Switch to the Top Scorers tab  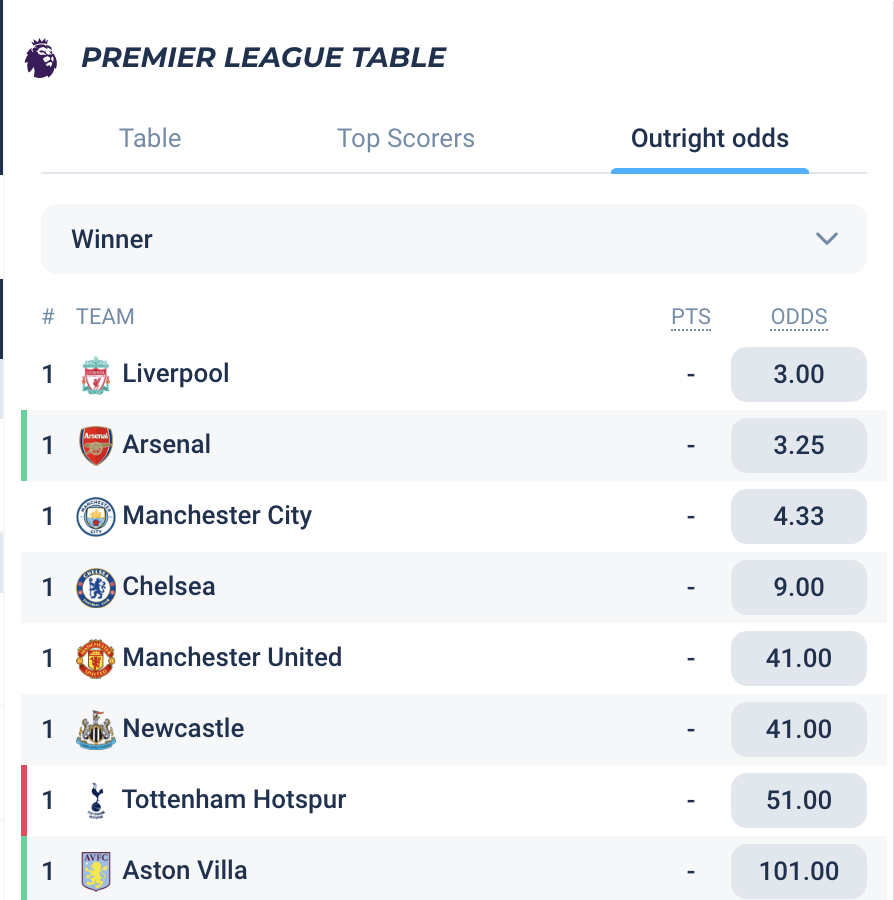406,138
